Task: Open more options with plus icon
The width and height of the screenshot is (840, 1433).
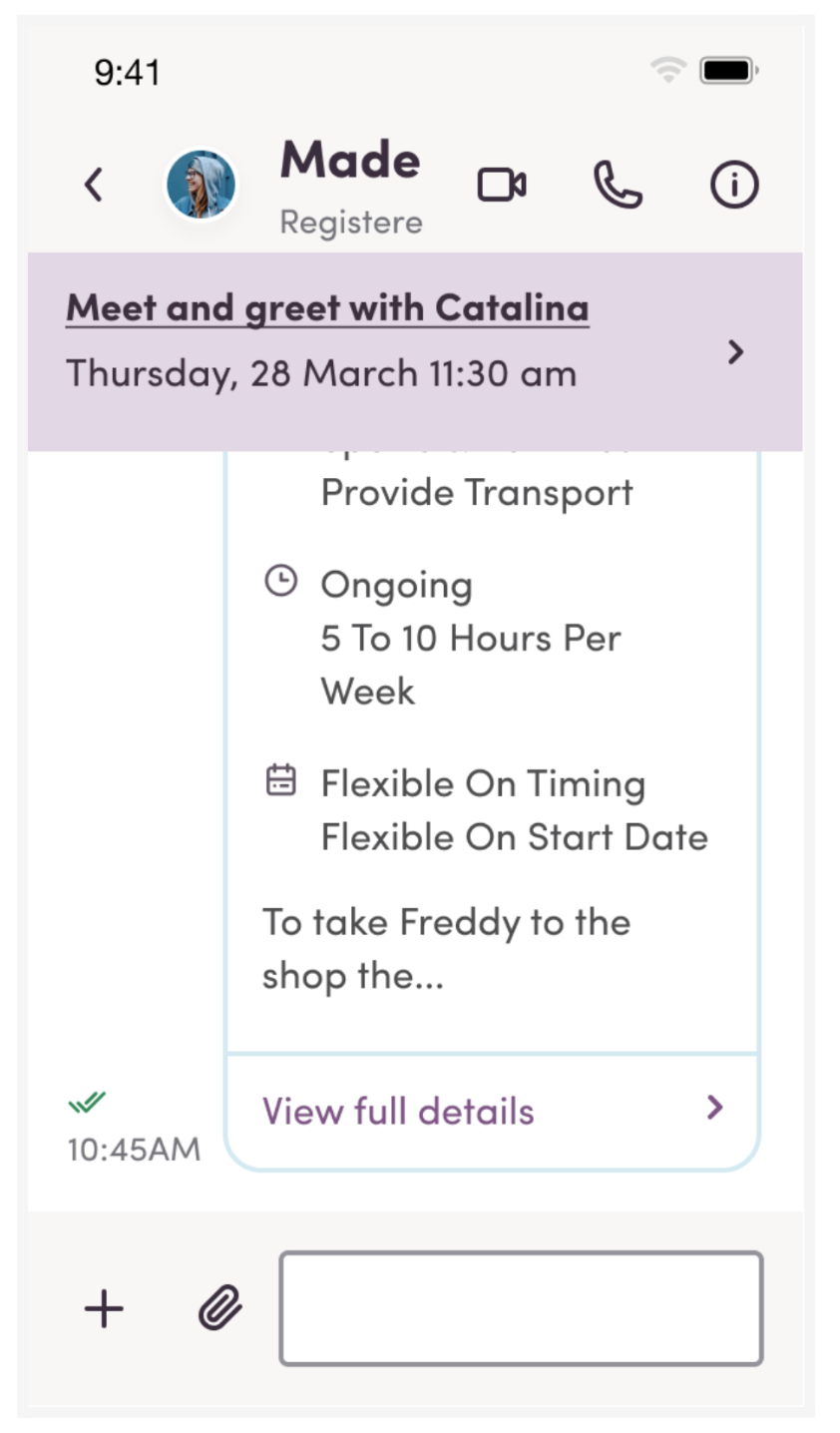Action: [x=104, y=1308]
